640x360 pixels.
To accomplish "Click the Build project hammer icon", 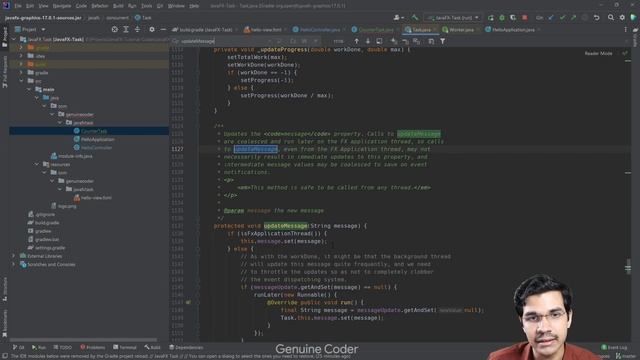I will tap(415, 18).
